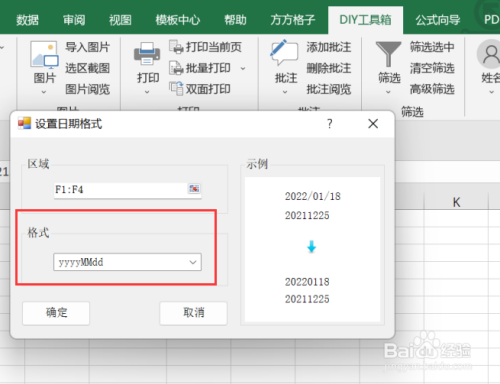Select the DIY工具箱 tab
The width and height of the screenshot is (500, 384).
(x=365, y=20)
